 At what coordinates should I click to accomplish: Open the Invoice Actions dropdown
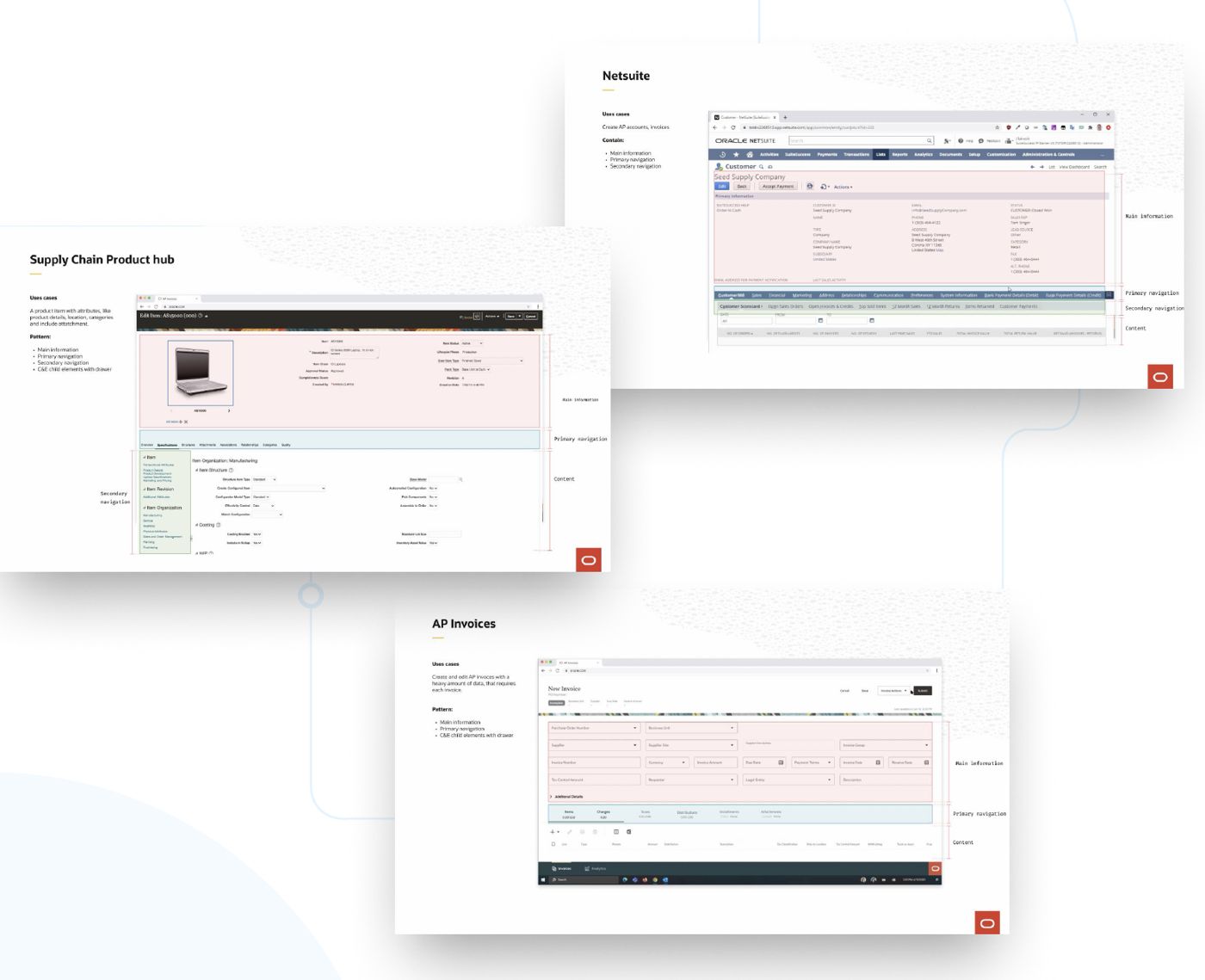tap(894, 690)
